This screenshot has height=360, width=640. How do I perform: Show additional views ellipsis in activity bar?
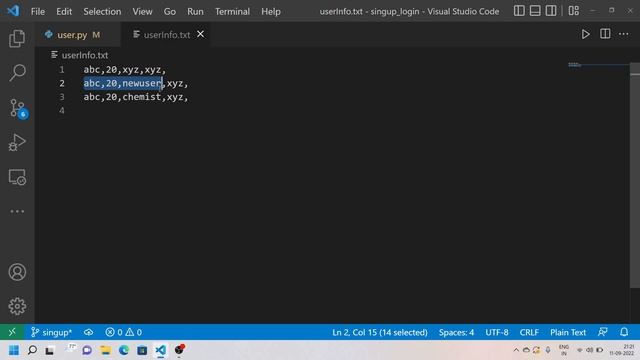point(17,211)
